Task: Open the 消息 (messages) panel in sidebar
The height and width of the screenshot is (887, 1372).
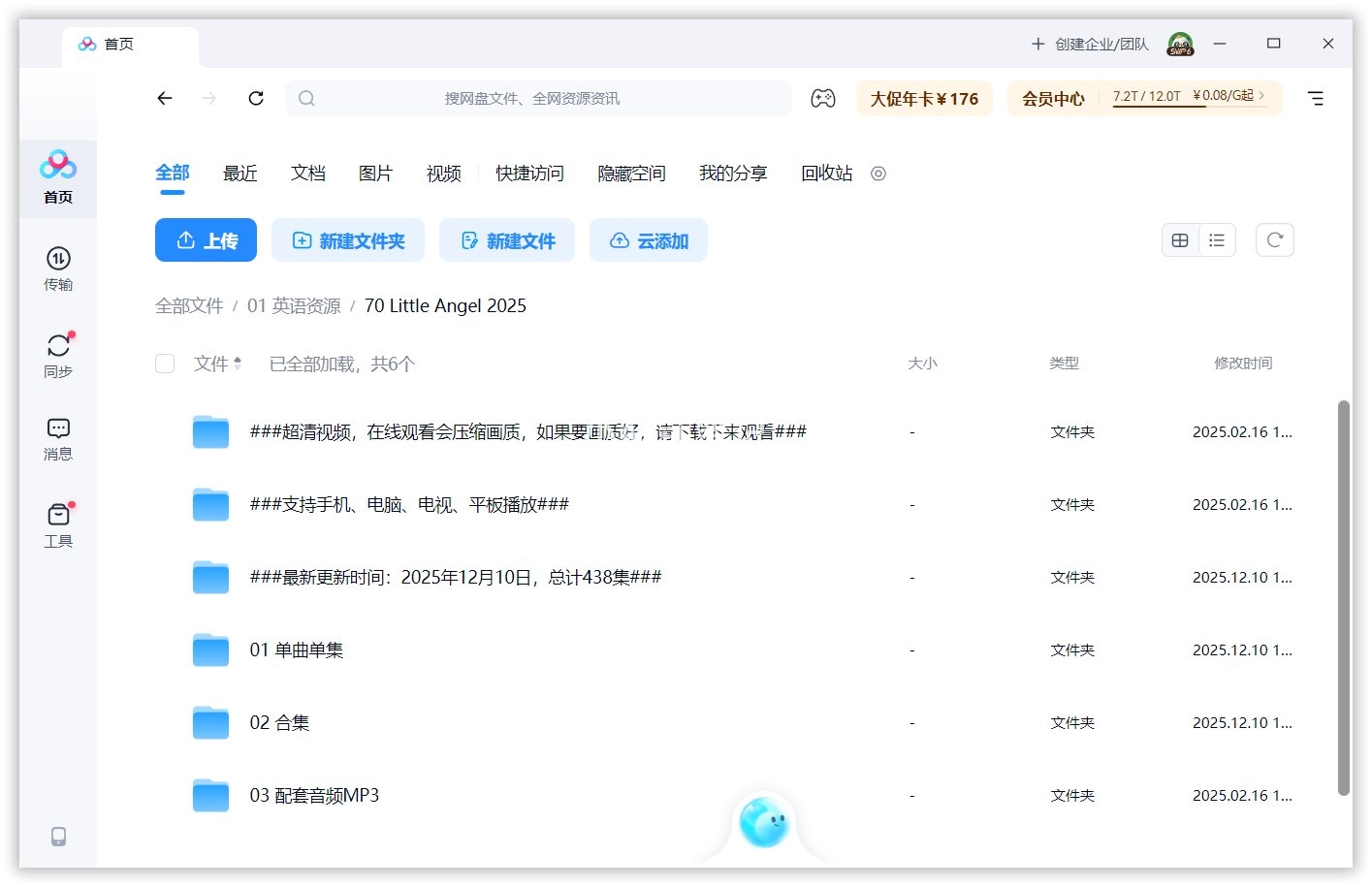Action: click(x=58, y=438)
